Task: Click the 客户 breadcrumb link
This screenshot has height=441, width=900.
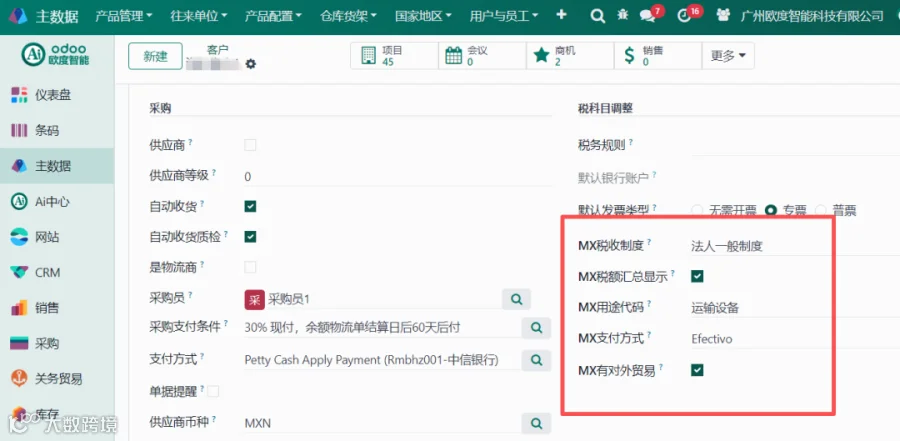Action: (218, 50)
